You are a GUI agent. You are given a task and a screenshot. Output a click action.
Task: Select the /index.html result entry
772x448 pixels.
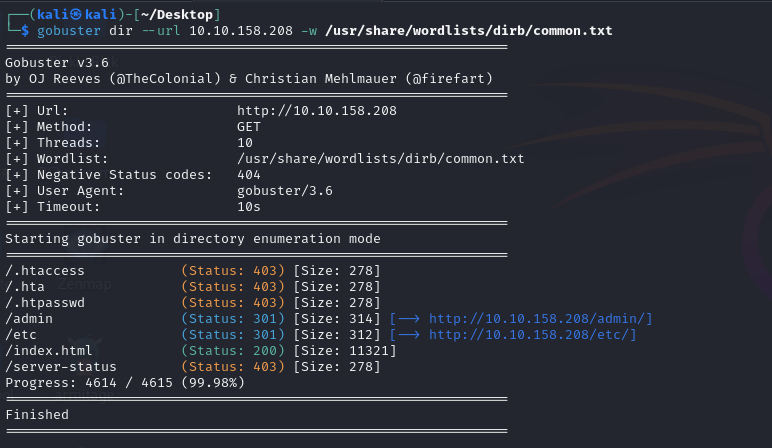(x=49, y=350)
